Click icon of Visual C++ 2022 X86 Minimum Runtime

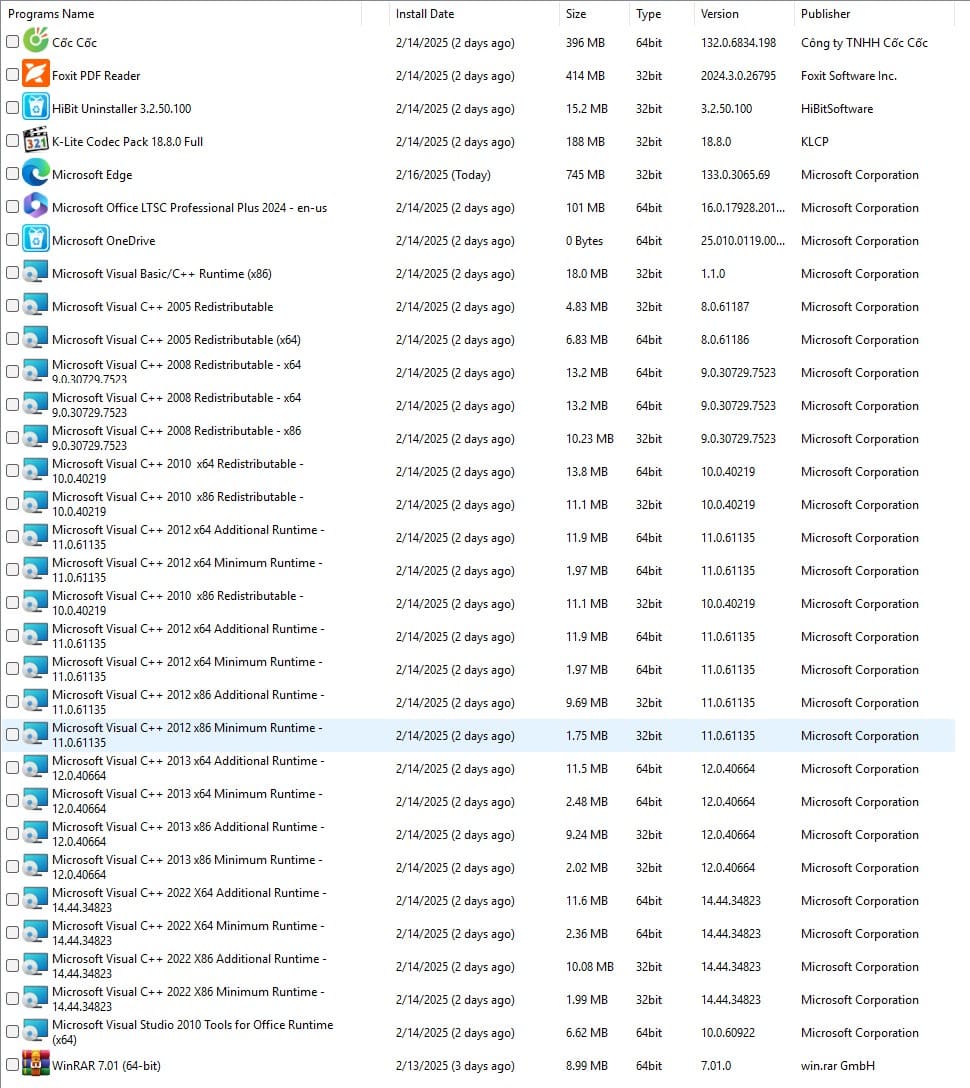tap(35, 998)
